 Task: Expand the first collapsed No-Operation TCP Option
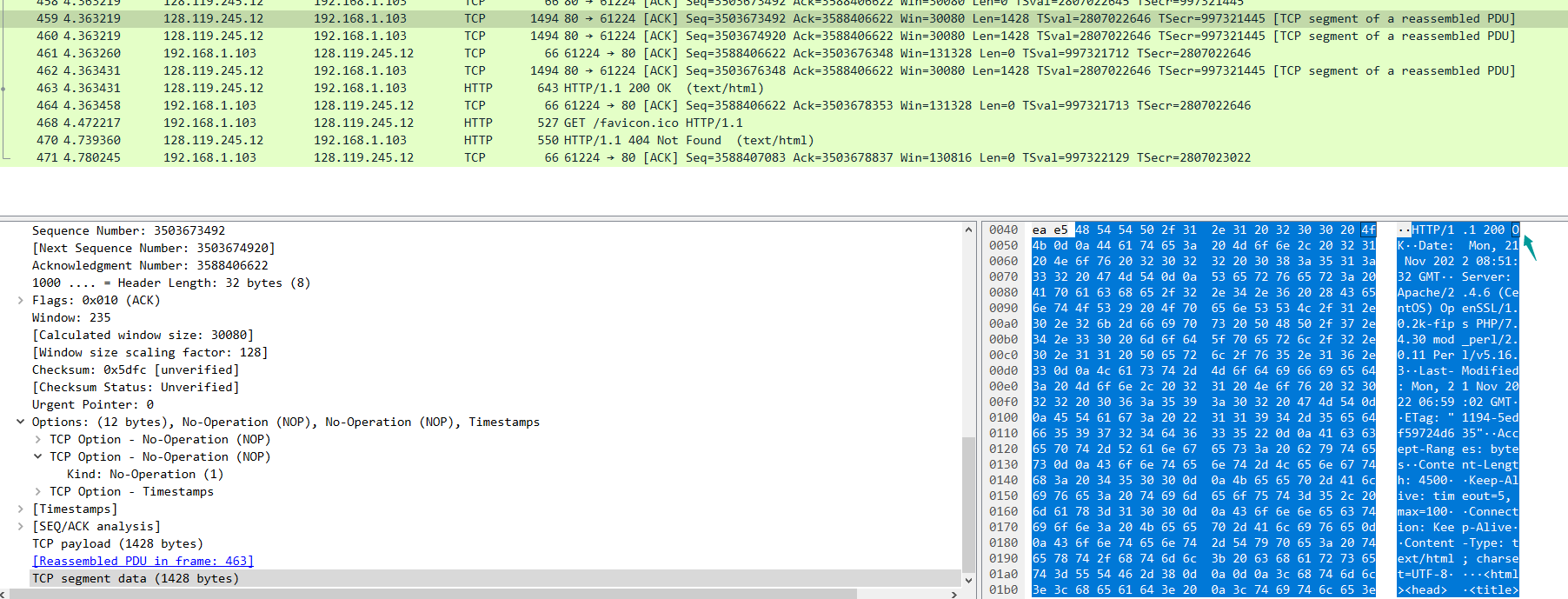pos(37,439)
